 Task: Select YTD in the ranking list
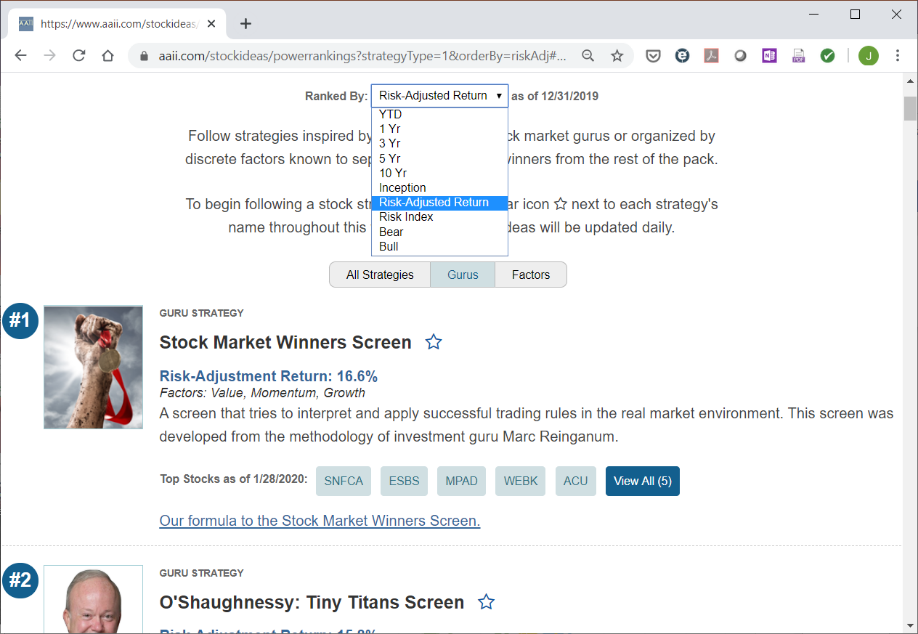click(x=440, y=114)
